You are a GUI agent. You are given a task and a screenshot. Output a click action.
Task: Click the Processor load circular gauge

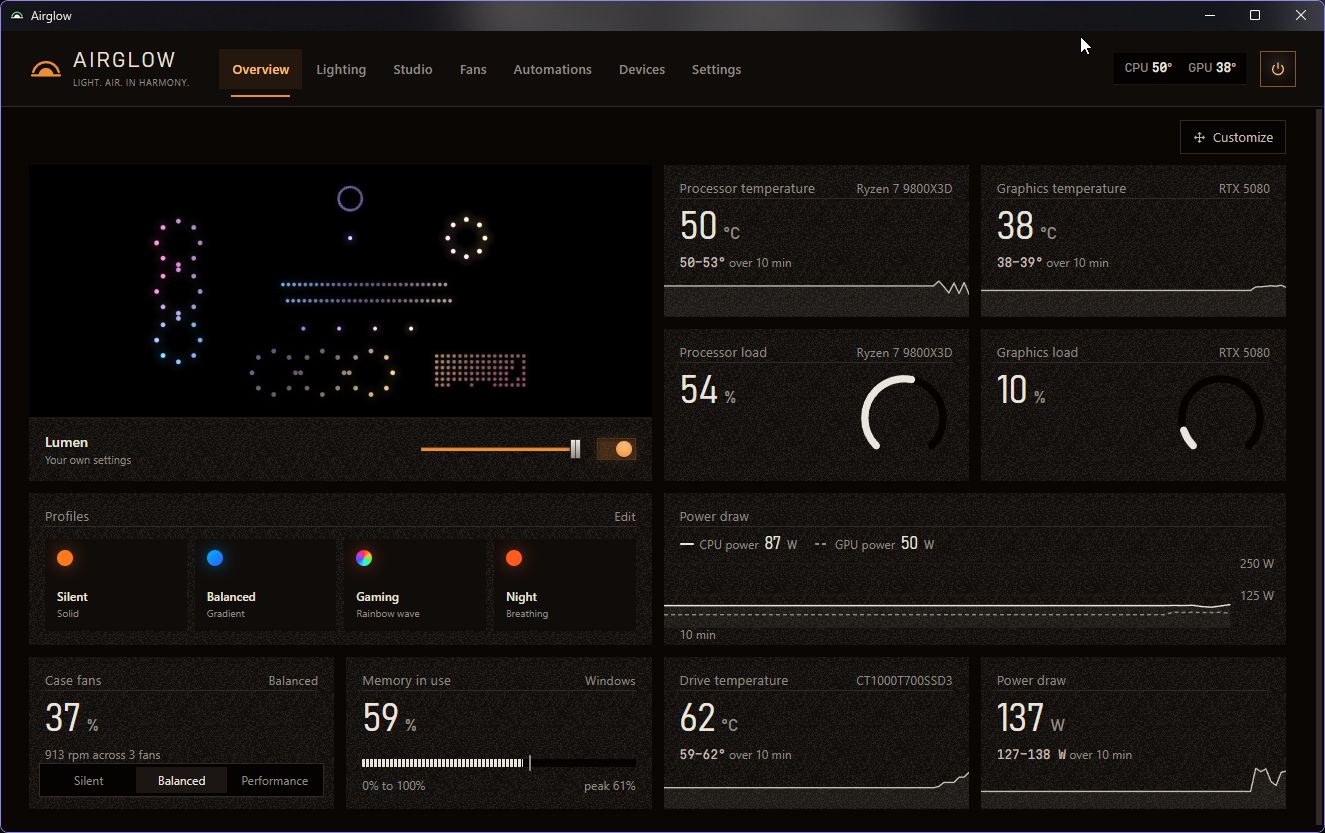click(x=904, y=413)
